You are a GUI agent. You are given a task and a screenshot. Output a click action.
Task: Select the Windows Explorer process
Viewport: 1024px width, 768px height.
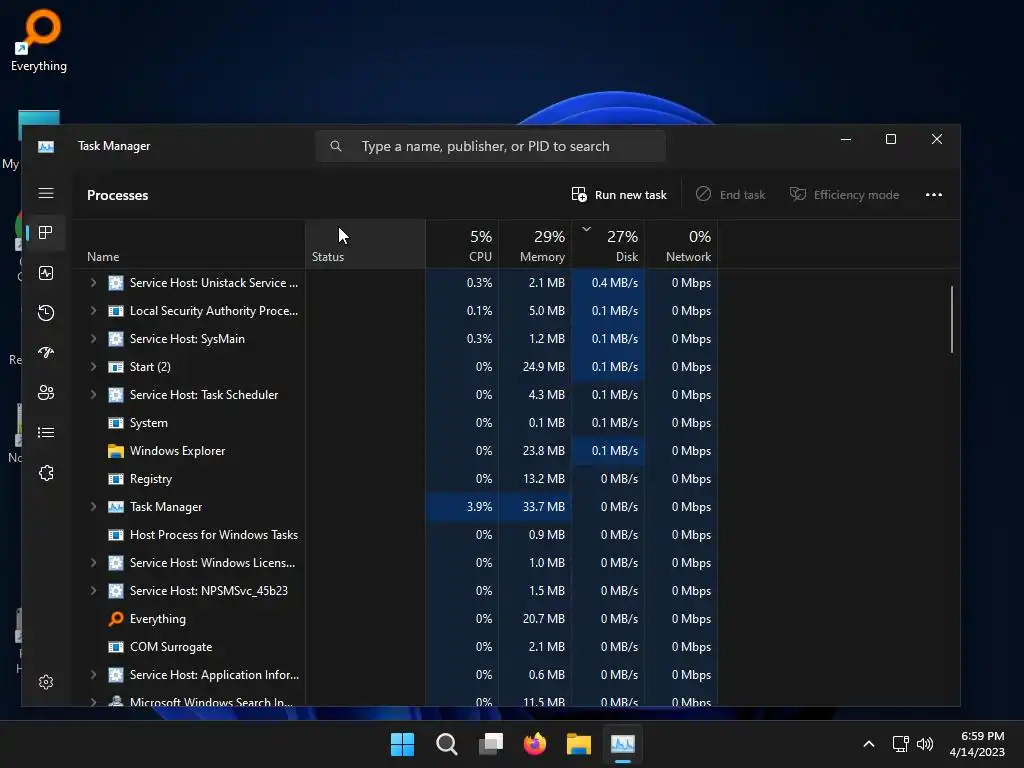[x=394, y=451]
